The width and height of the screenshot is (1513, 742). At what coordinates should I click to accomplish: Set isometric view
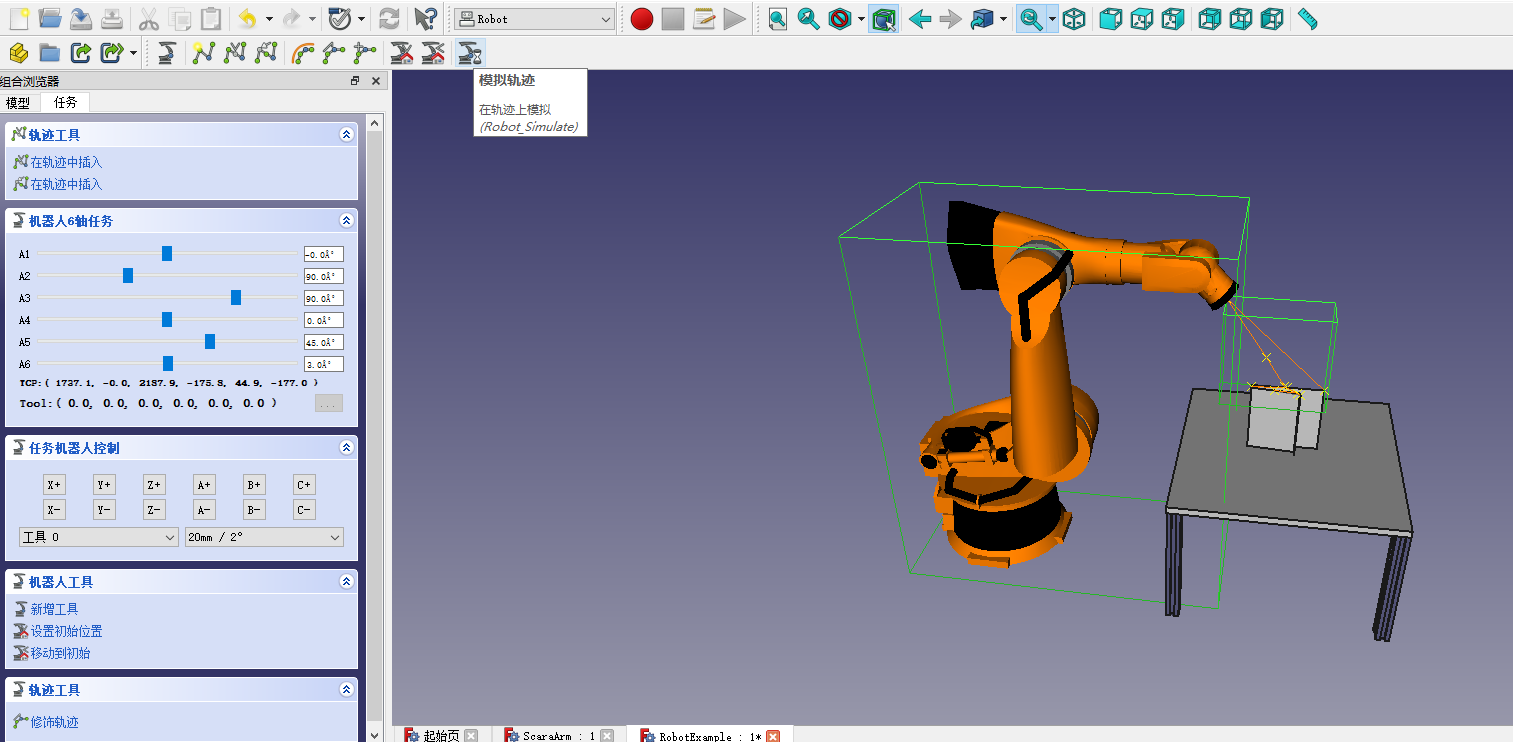(x=1074, y=18)
